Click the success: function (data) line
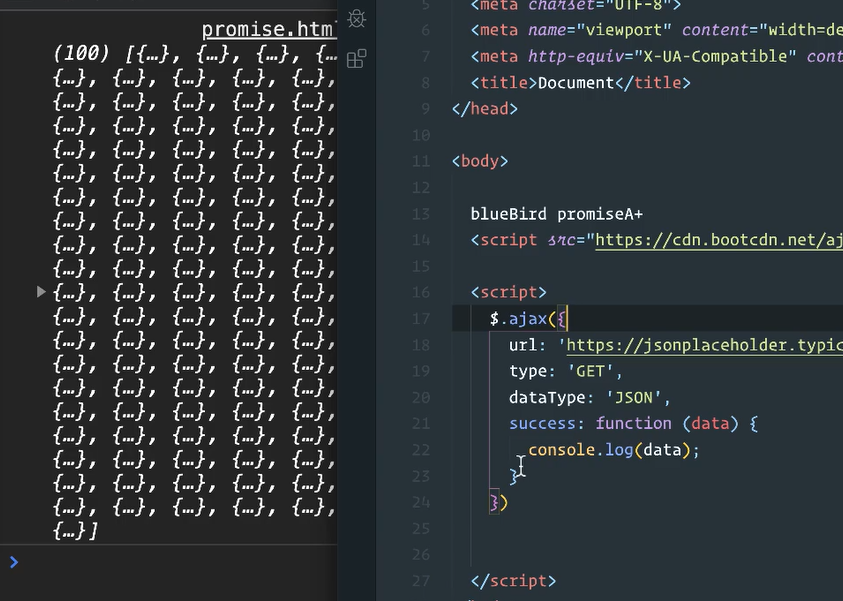Image resolution: width=843 pixels, height=601 pixels. coord(633,424)
